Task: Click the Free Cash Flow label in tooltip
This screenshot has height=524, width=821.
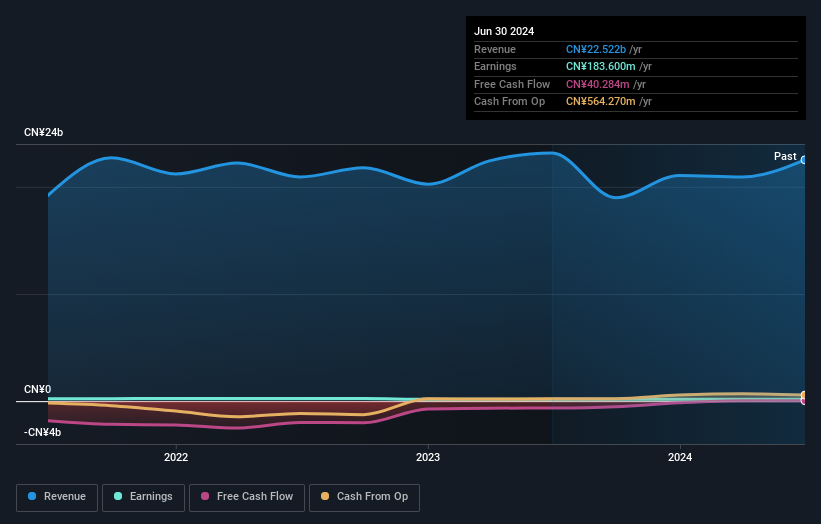Action: 512,84
